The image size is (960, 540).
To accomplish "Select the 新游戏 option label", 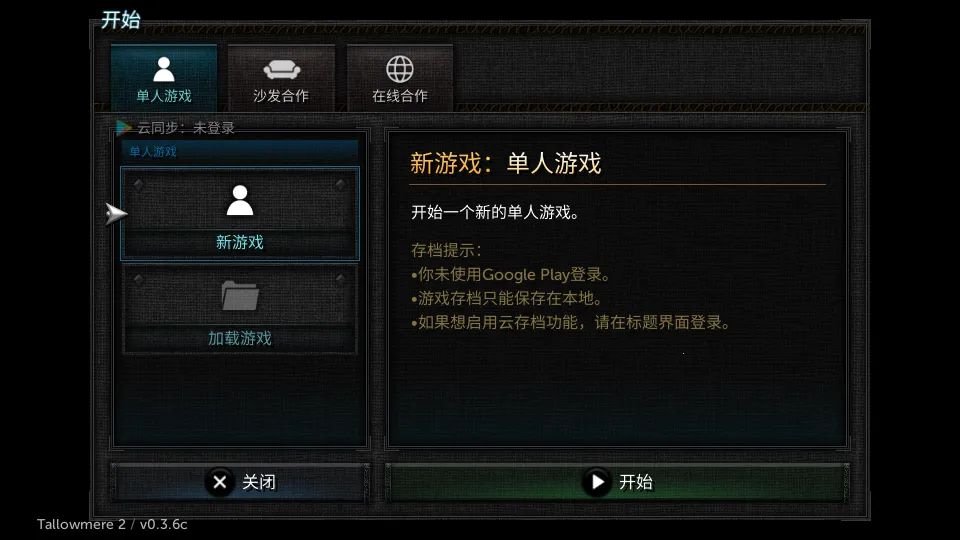I will click(239, 242).
